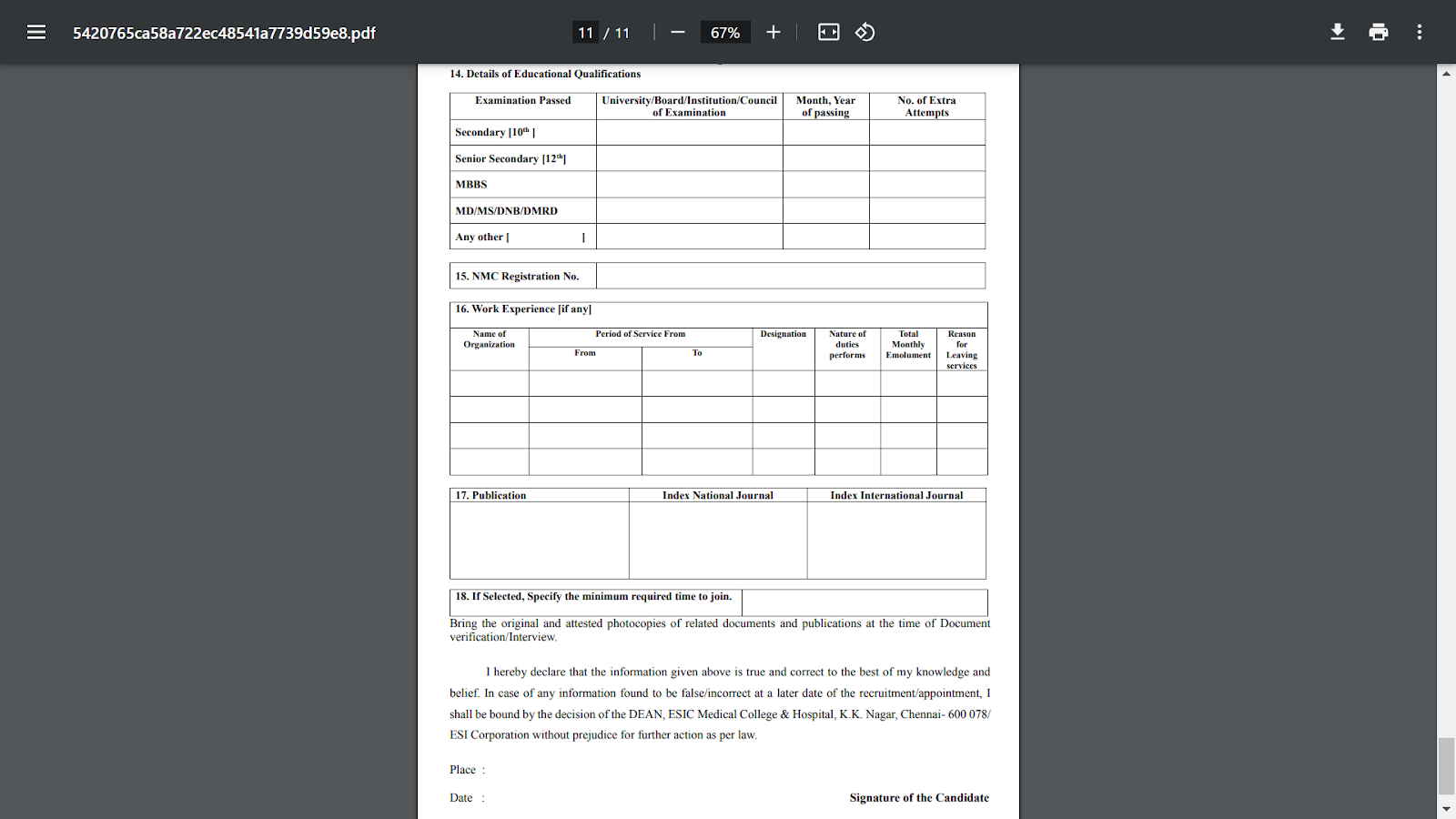Click the 'Place :' label
Screen dimensions: 1456x819
coord(467,770)
